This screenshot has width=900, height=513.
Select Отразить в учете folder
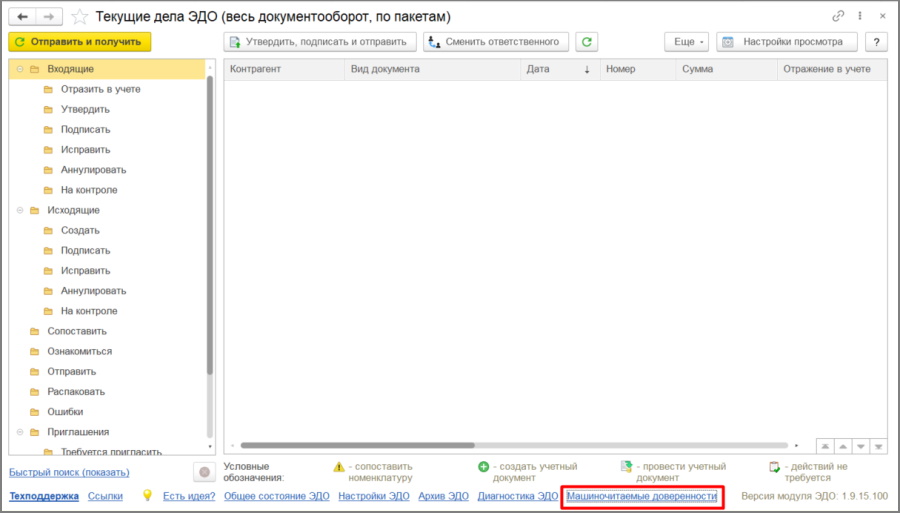click(x=100, y=89)
